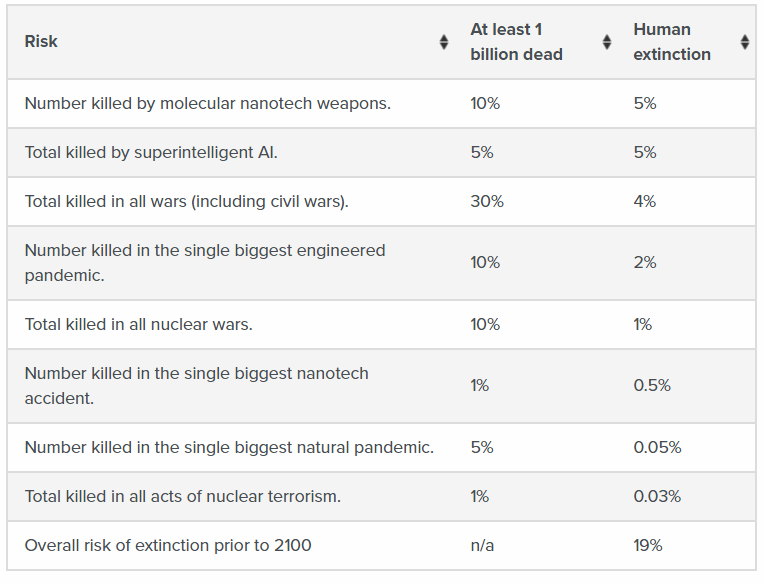Image resolution: width=765 pixels, height=585 pixels.
Task: Click the sort arrows in Risk column header
Action: tap(444, 42)
